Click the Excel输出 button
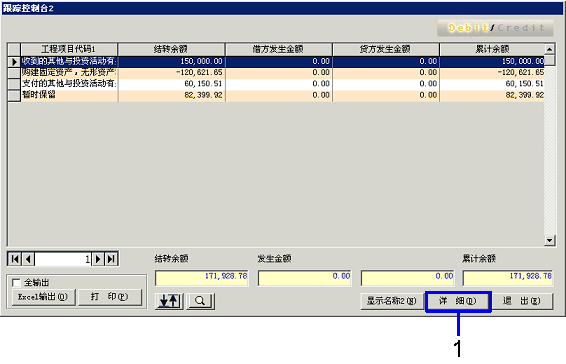The image size is (566, 364). tap(43, 297)
